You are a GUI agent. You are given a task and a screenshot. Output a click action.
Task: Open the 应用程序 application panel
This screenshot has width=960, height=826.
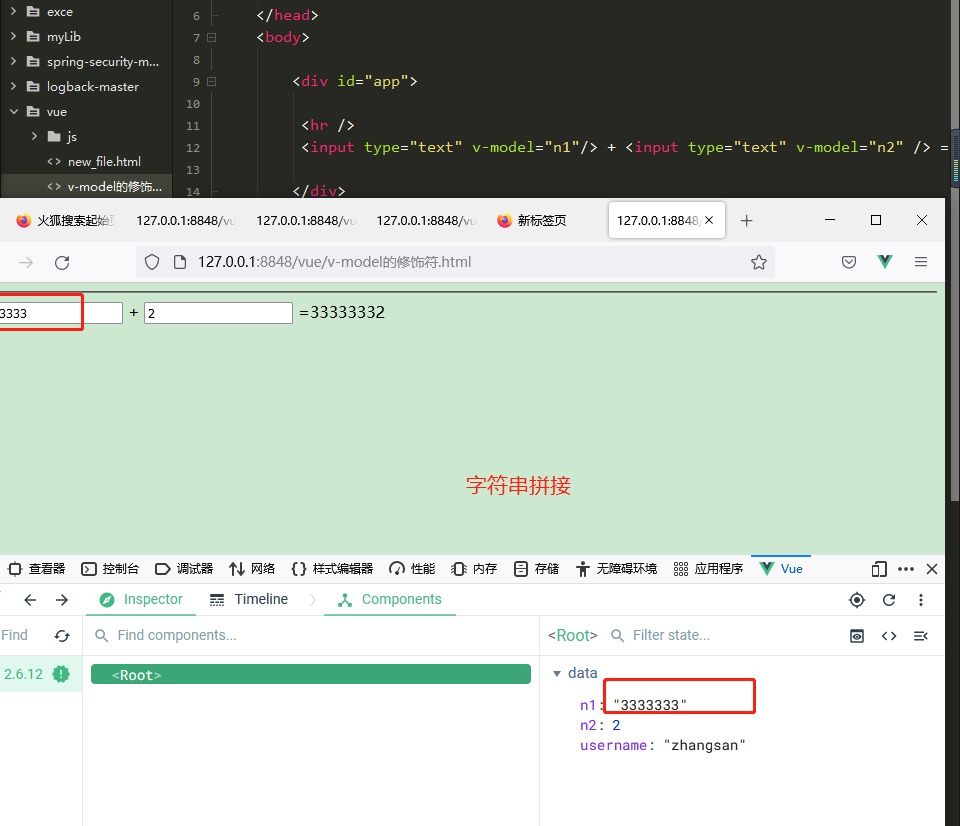click(x=708, y=569)
